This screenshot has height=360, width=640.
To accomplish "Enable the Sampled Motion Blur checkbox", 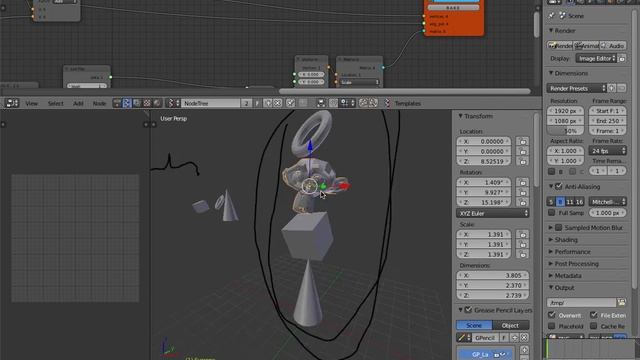I will tap(558, 227).
